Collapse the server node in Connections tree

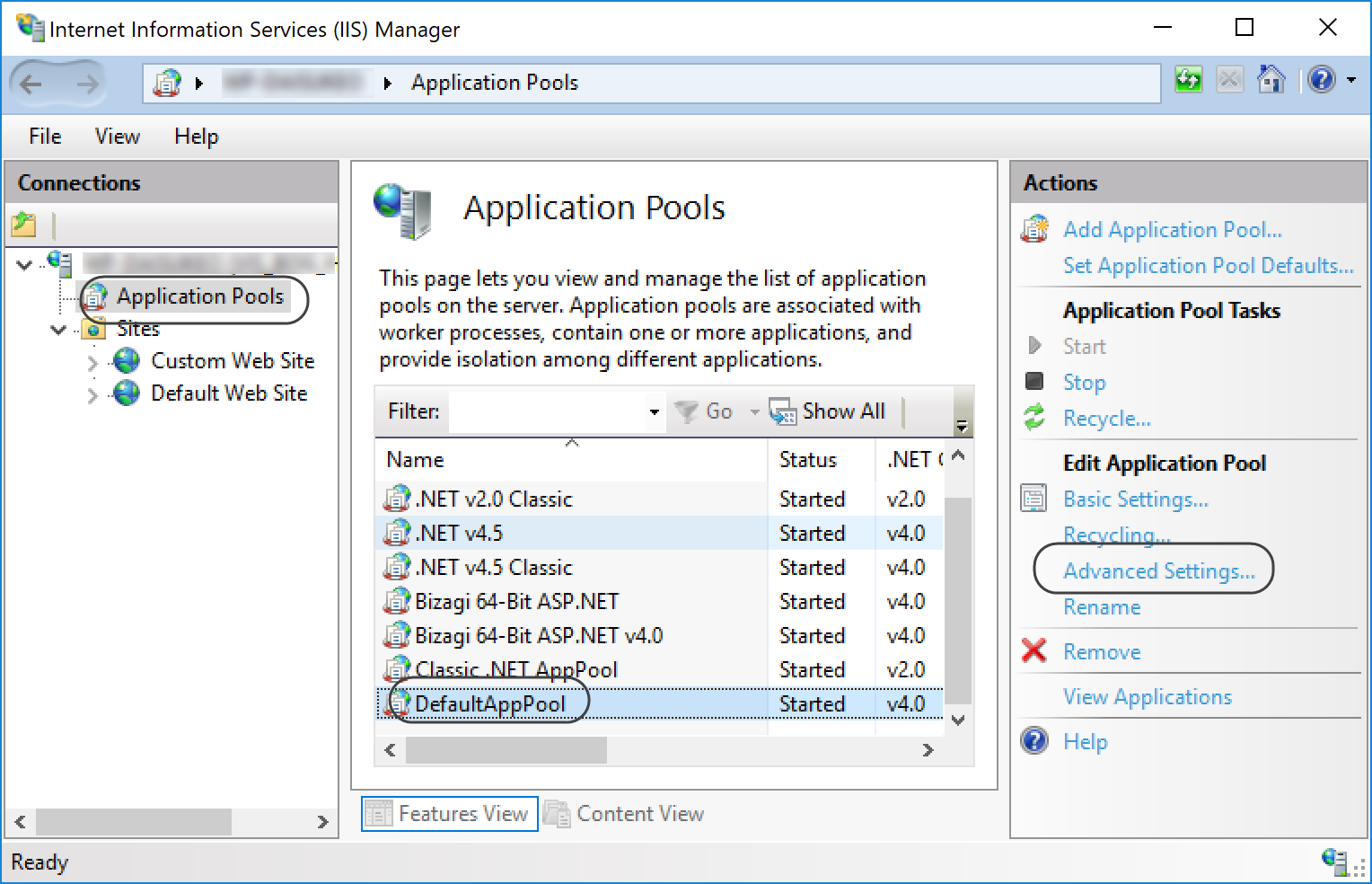25,264
